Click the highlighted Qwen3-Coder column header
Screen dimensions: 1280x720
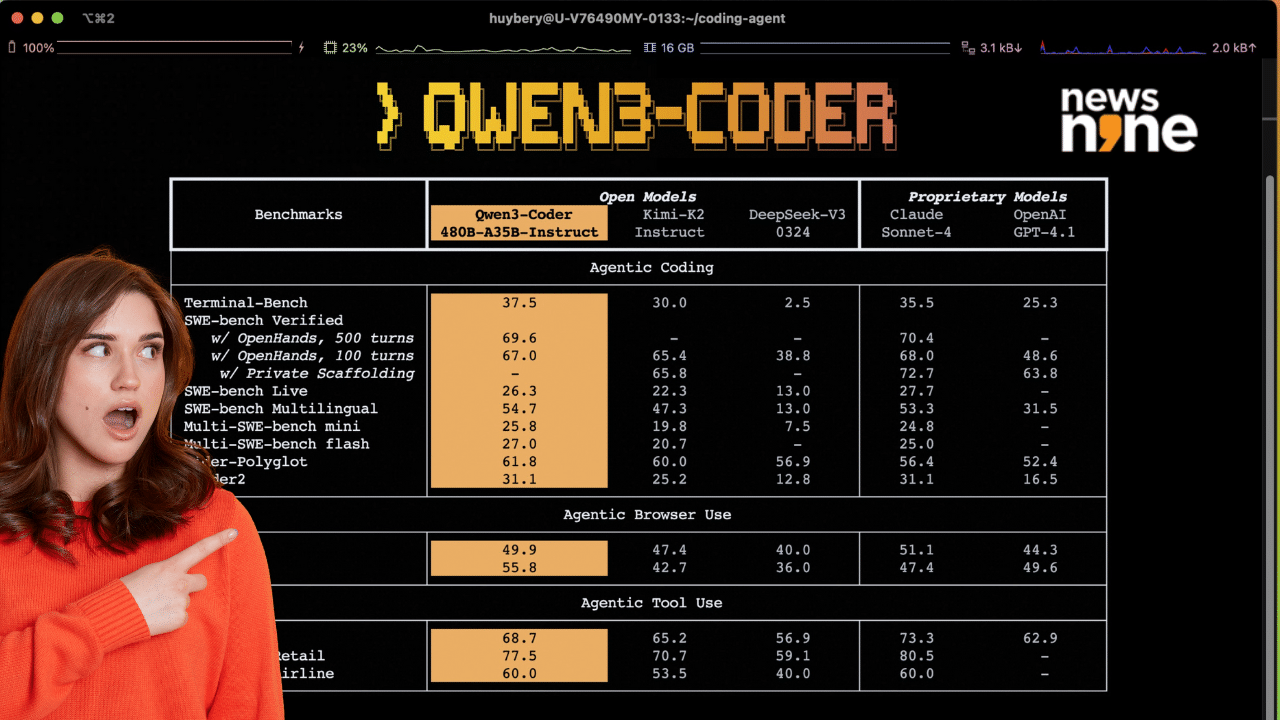pyautogui.click(x=519, y=223)
